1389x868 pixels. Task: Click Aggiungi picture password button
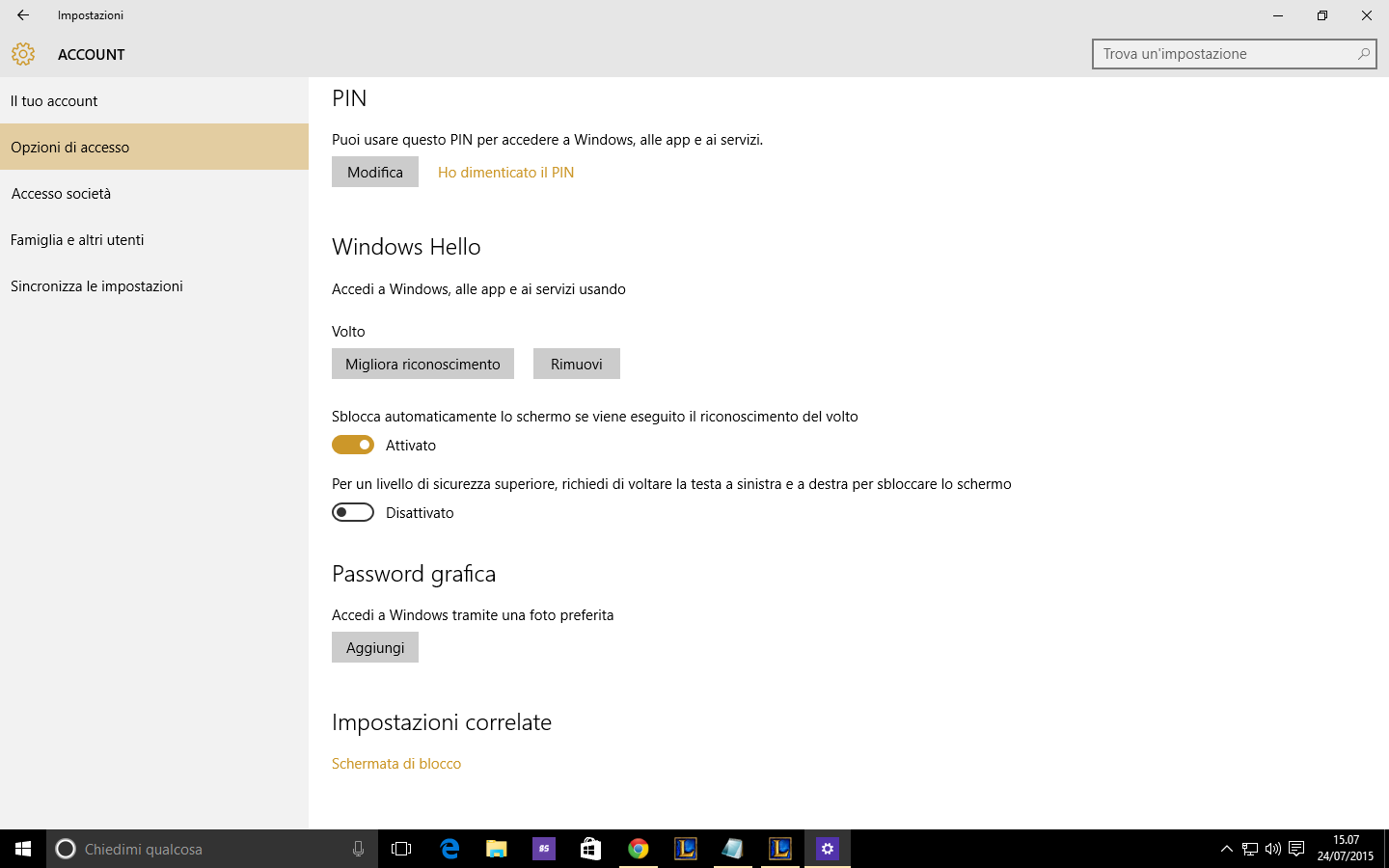(x=375, y=647)
